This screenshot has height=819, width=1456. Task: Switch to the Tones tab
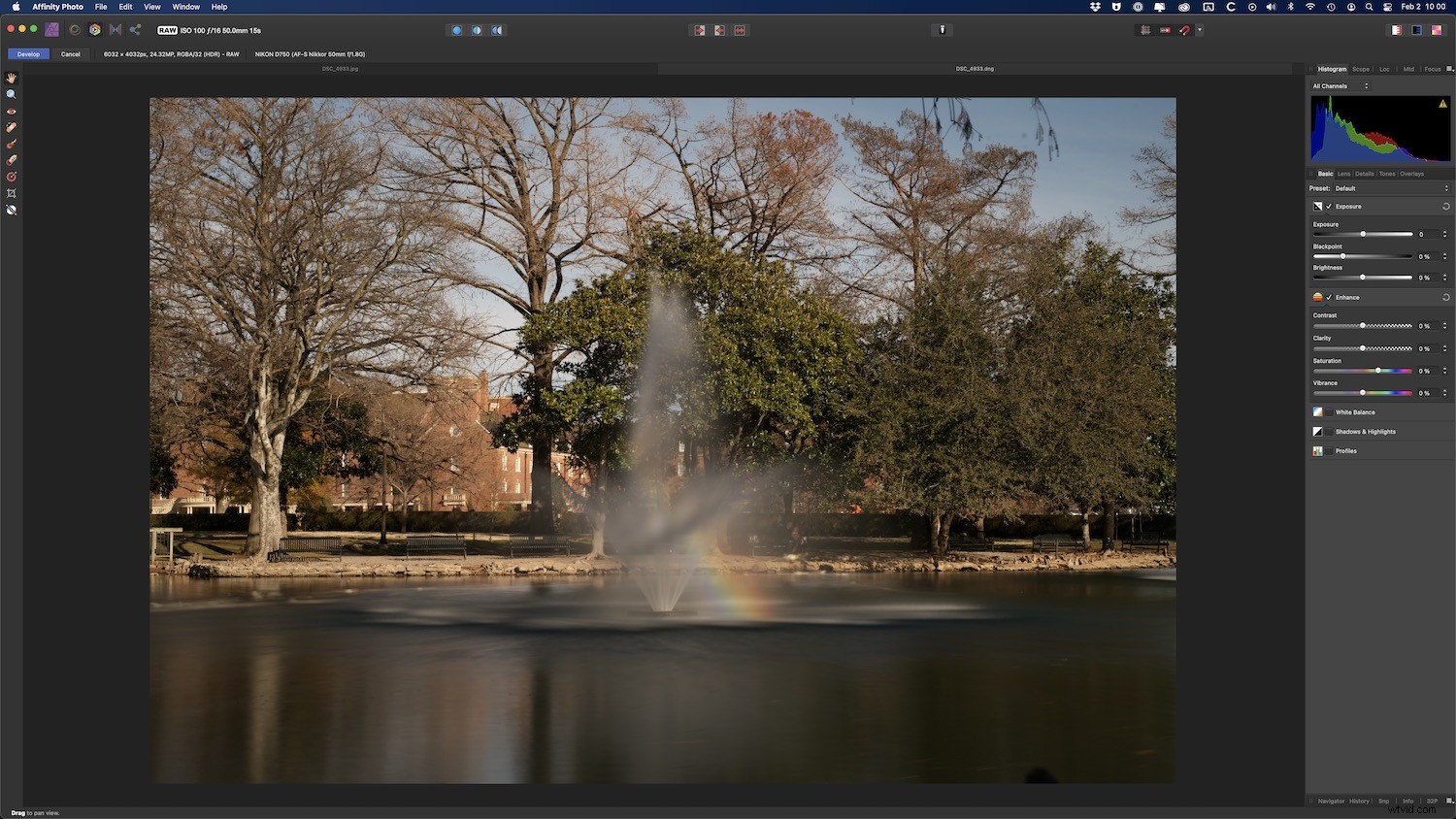pyautogui.click(x=1387, y=174)
